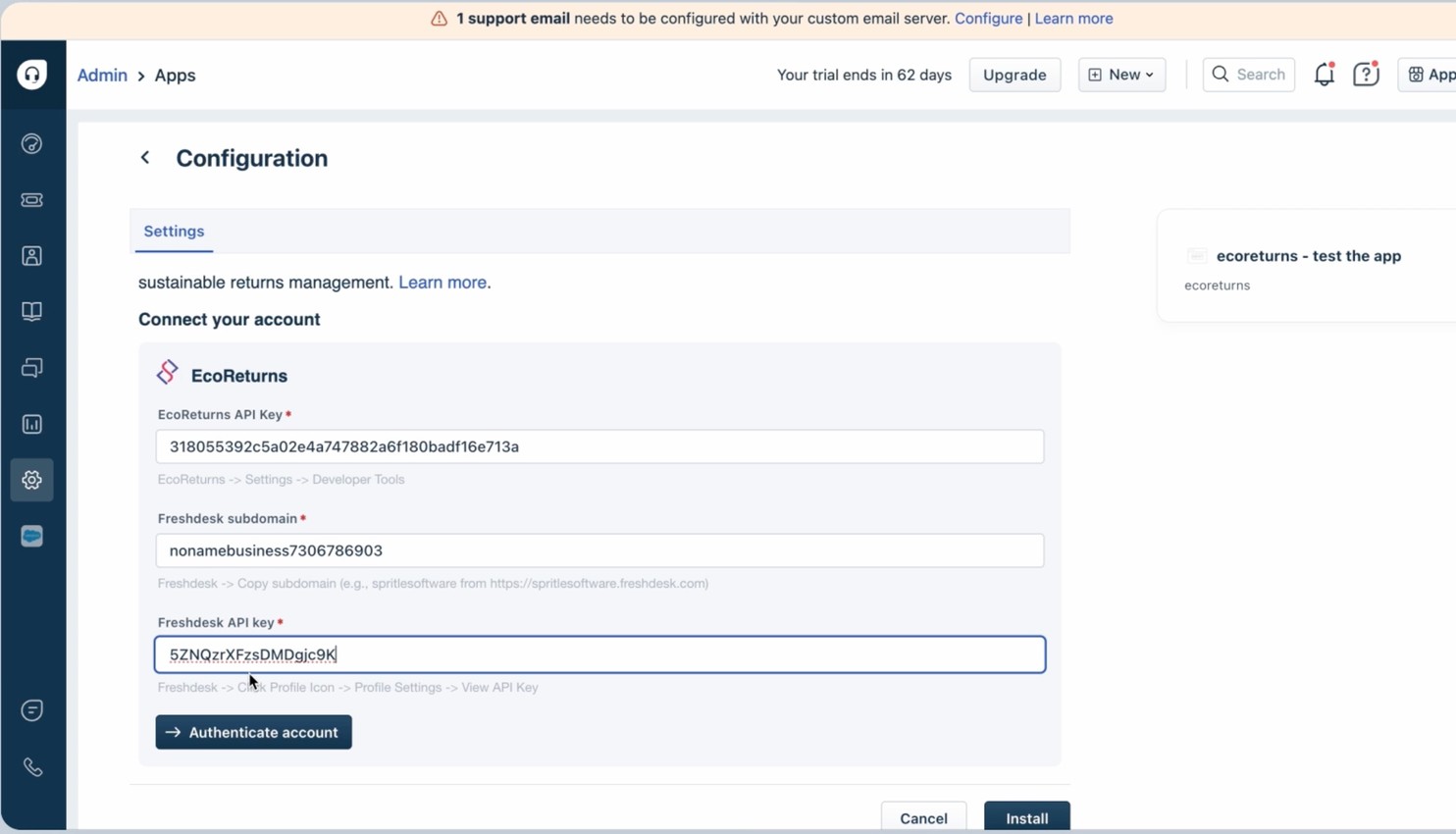
Task: Click the subdomain hint with spritlesoftware example
Action: pyautogui.click(x=433, y=584)
